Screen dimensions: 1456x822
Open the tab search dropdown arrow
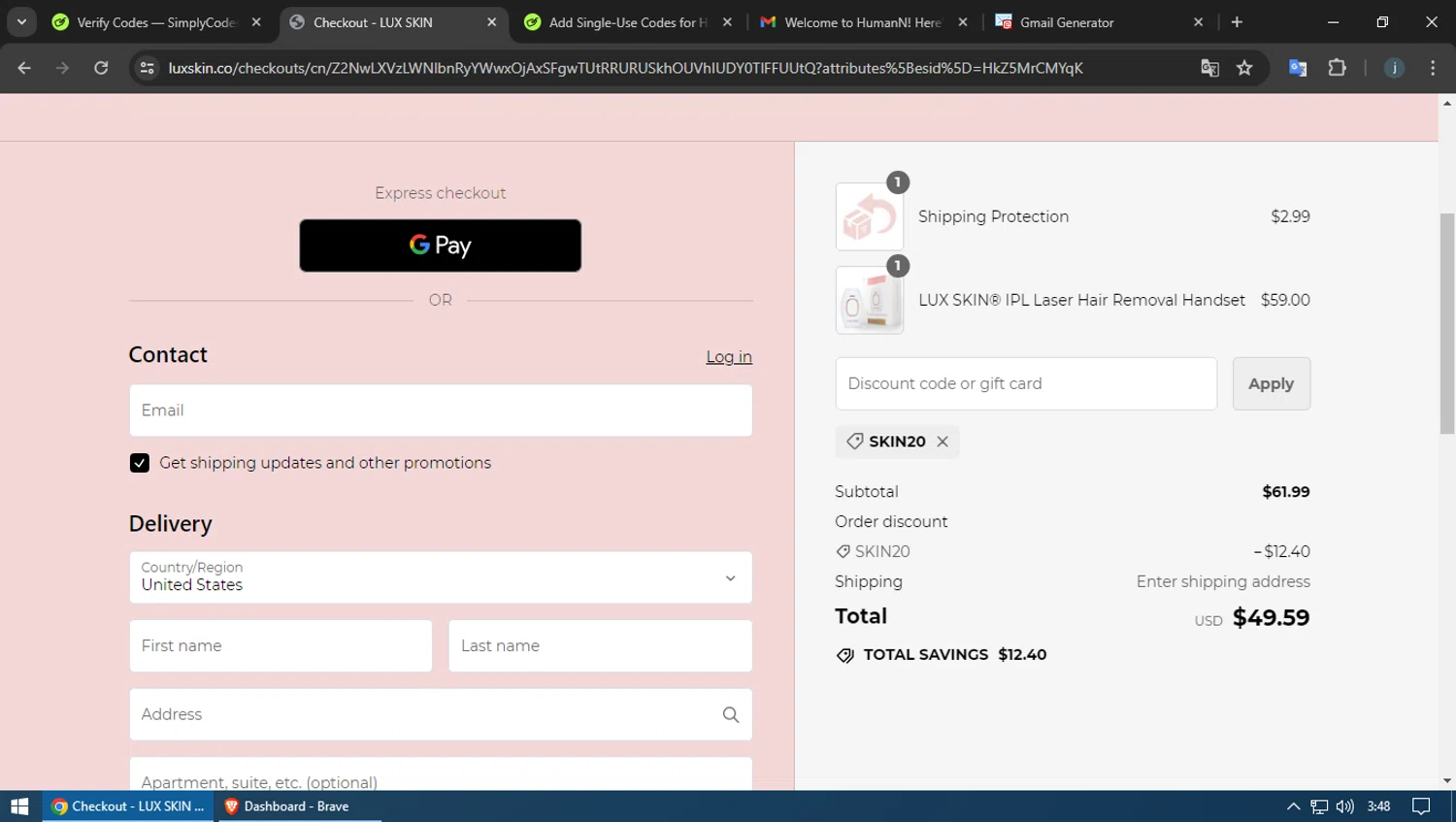click(x=21, y=21)
